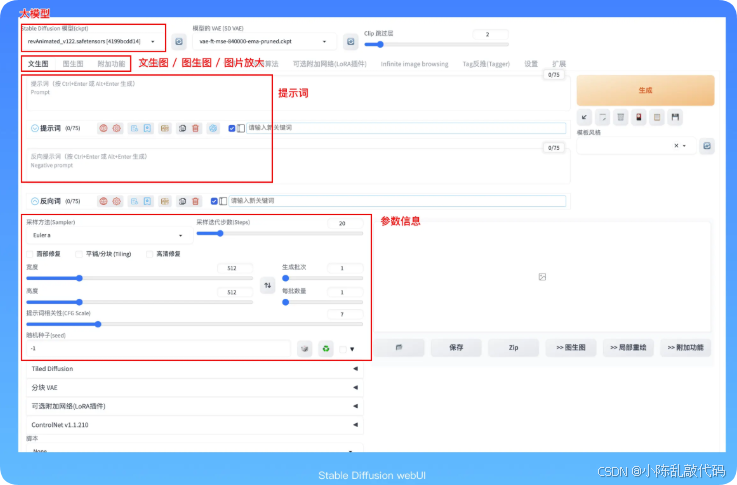Refresh the Stable Diffusion checkpoint list

coord(179,41)
